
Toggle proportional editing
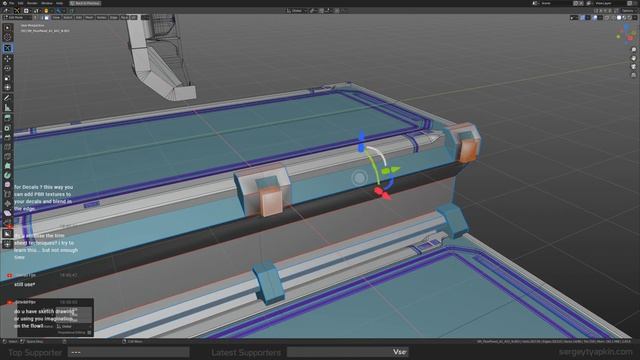coord(336,11)
